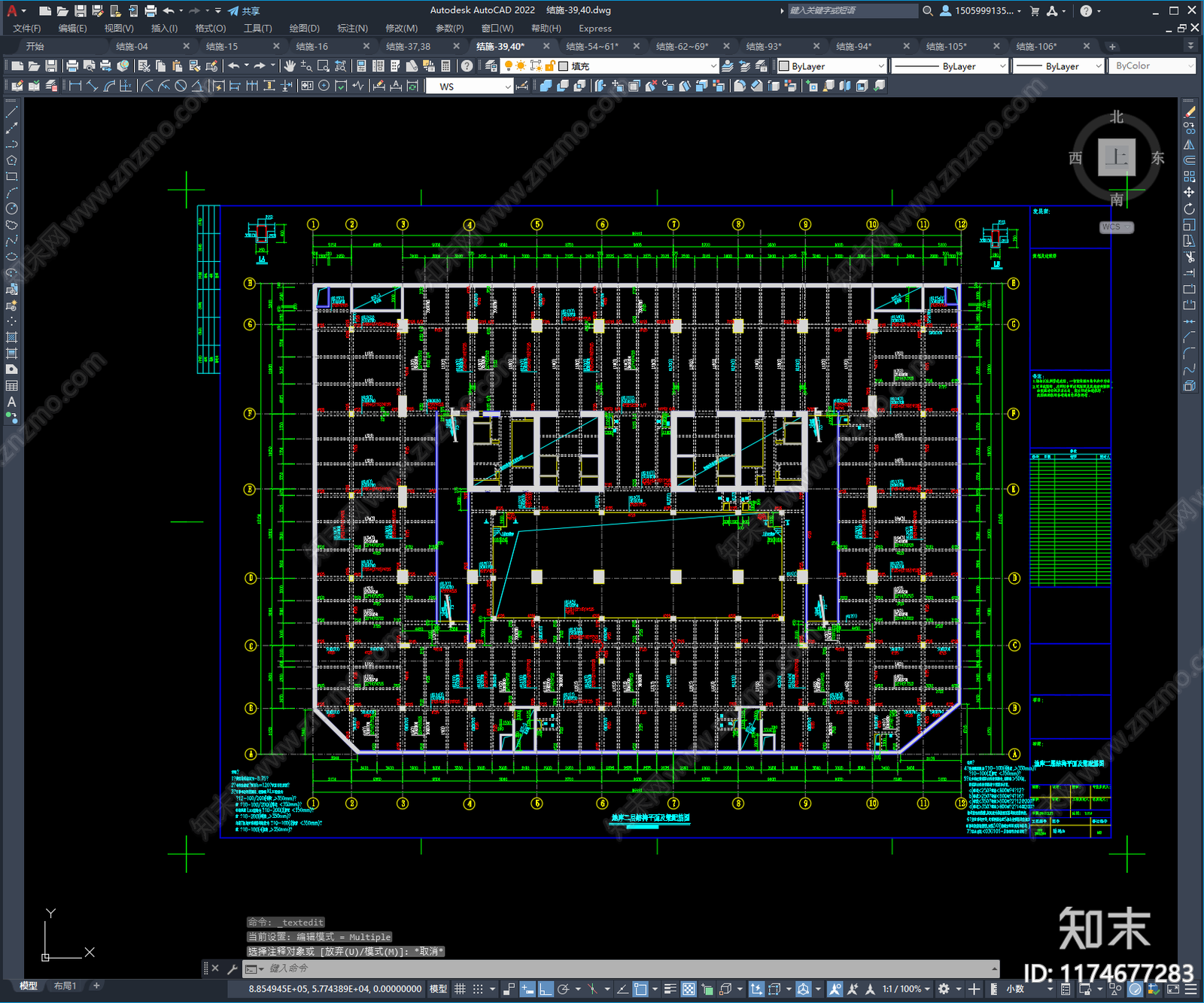Select the Multiline Text tool
1204x1003 pixels.
pos(11,402)
